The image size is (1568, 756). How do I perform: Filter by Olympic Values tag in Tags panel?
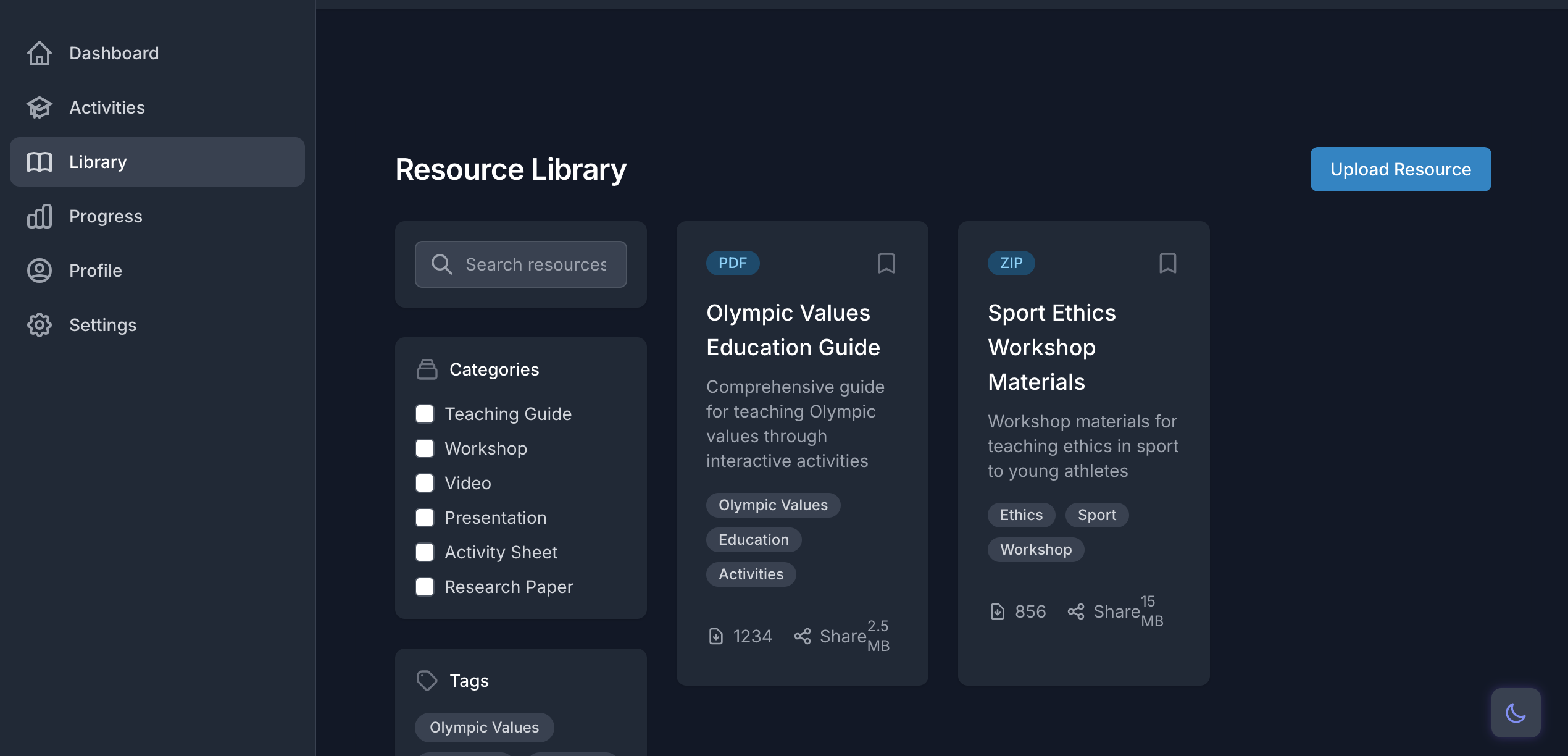pos(484,728)
